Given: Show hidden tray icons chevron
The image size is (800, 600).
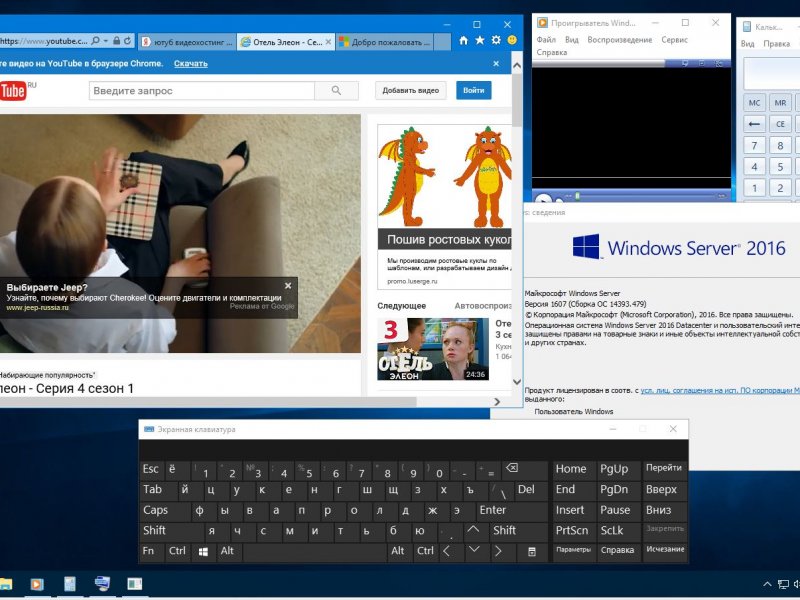Looking at the screenshot, I should 767,585.
